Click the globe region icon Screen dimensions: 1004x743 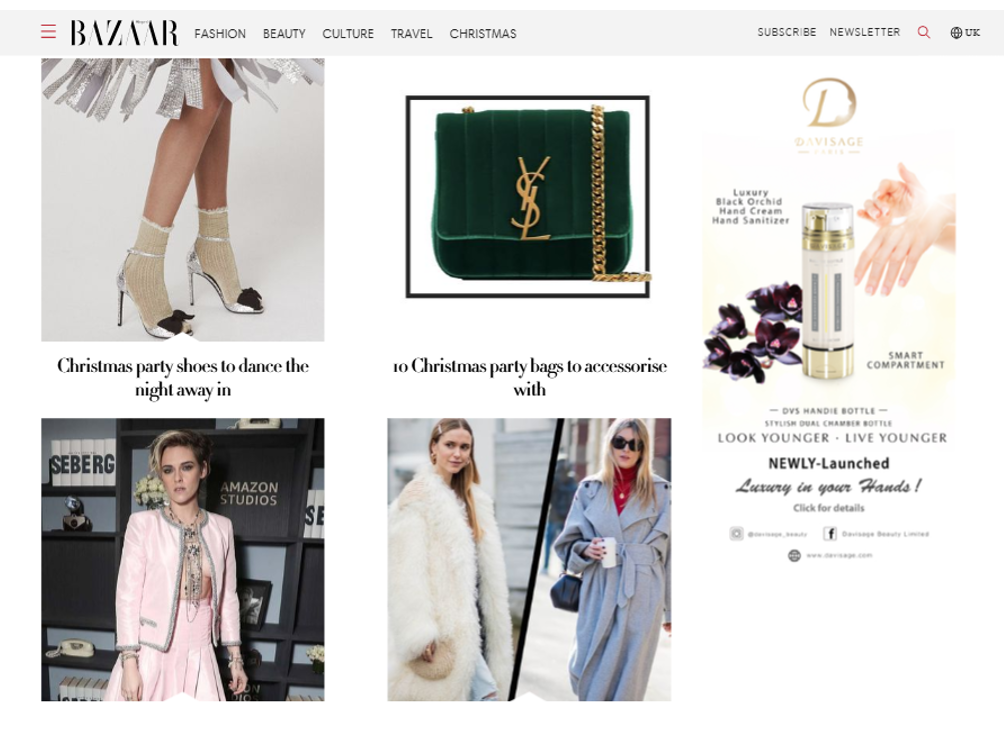(x=956, y=33)
